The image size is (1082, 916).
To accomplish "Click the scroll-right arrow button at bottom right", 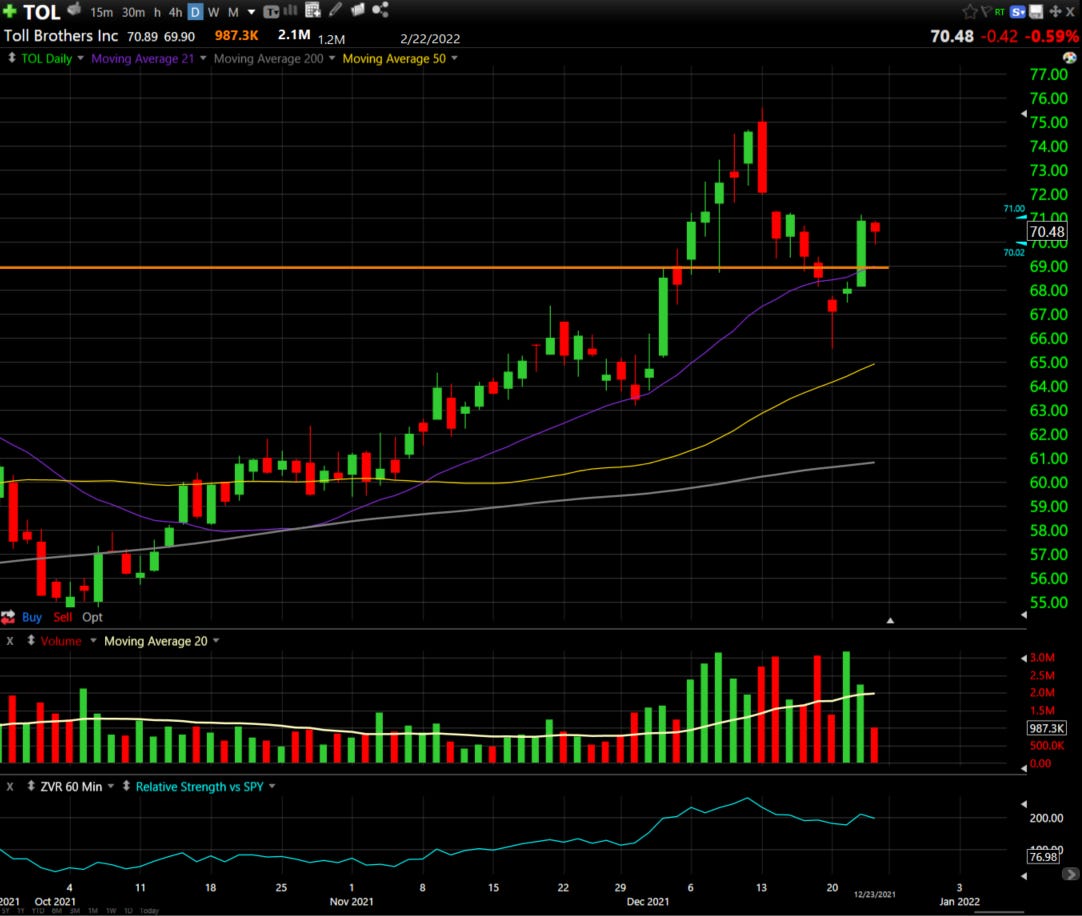I will pyautogui.click(x=1070, y=874).
